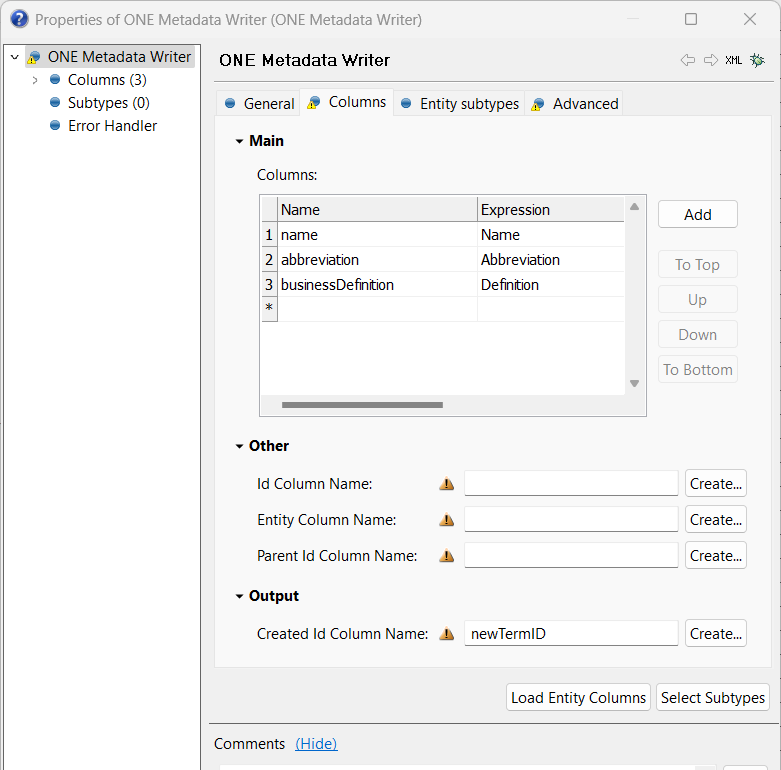Click the columns table horizontal scrollbar
781x770 pixels.
[362, 405]
